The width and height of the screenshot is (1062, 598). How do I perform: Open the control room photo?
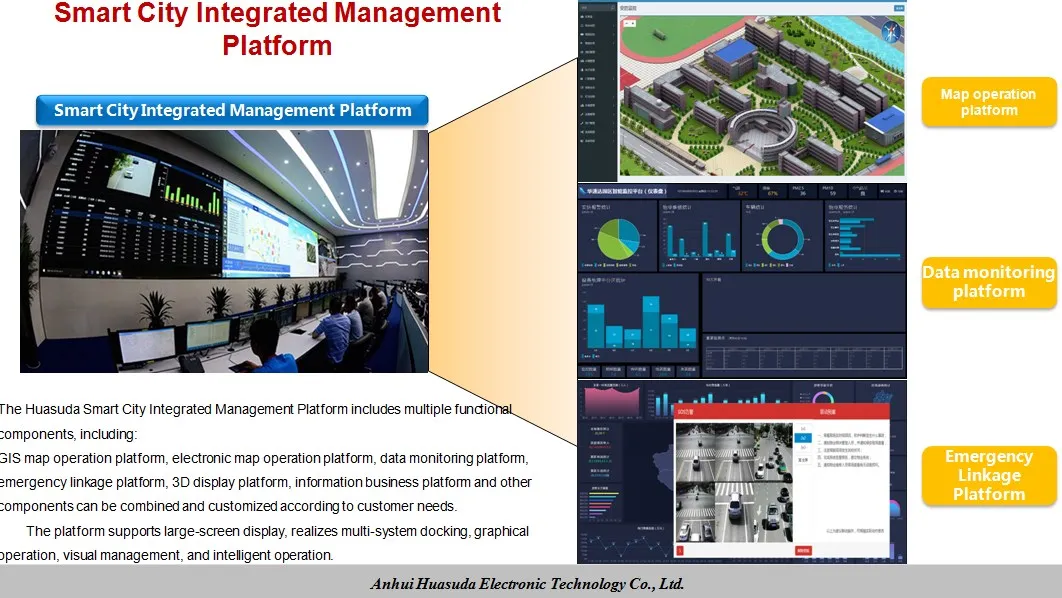tap(224, 251)
